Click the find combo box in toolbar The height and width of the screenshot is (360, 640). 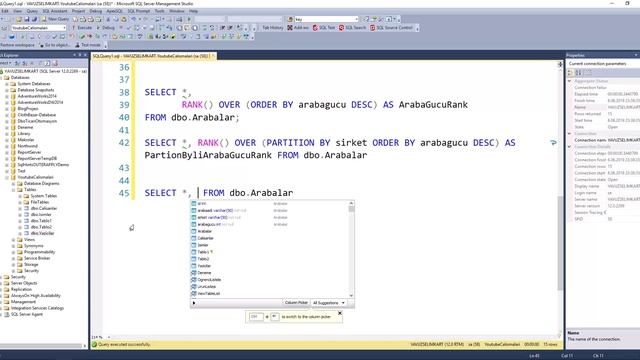click(x=326, y=19)
